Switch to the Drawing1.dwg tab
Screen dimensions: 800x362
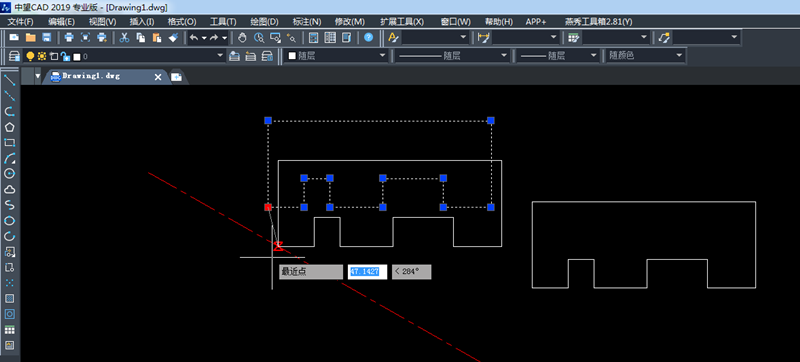tap(91, 76)
